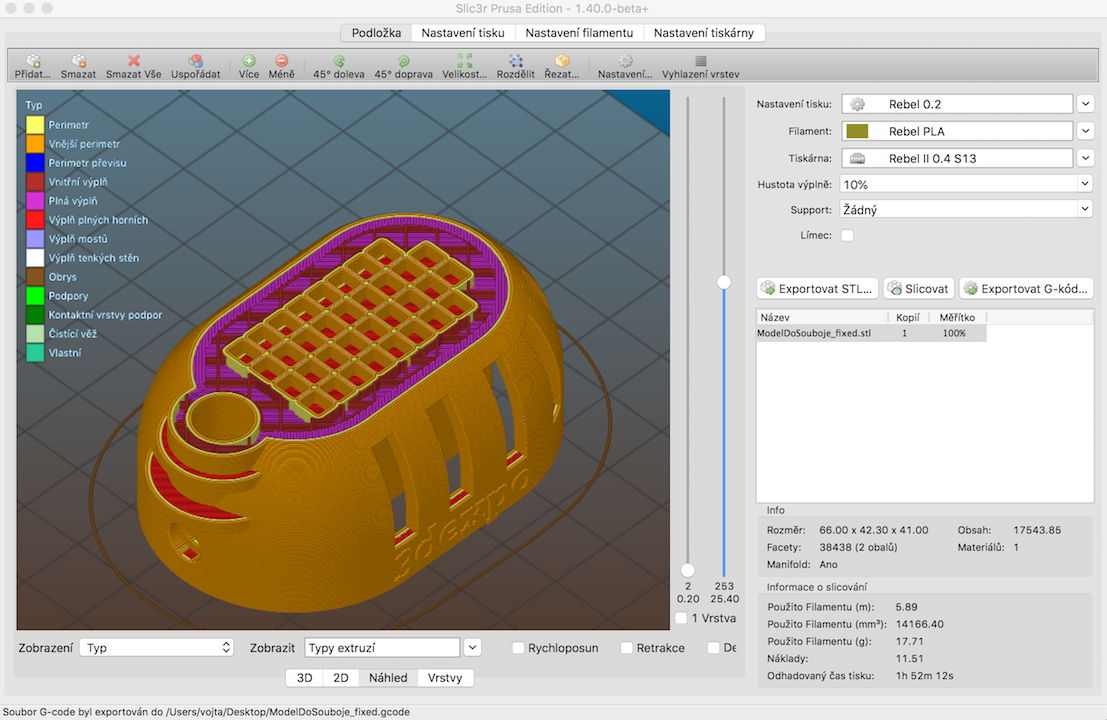Toggle the Rychloposun checkbox
Image resolution: width=1107 pixels, height=720 pixels.
click(x=518, y=648)
